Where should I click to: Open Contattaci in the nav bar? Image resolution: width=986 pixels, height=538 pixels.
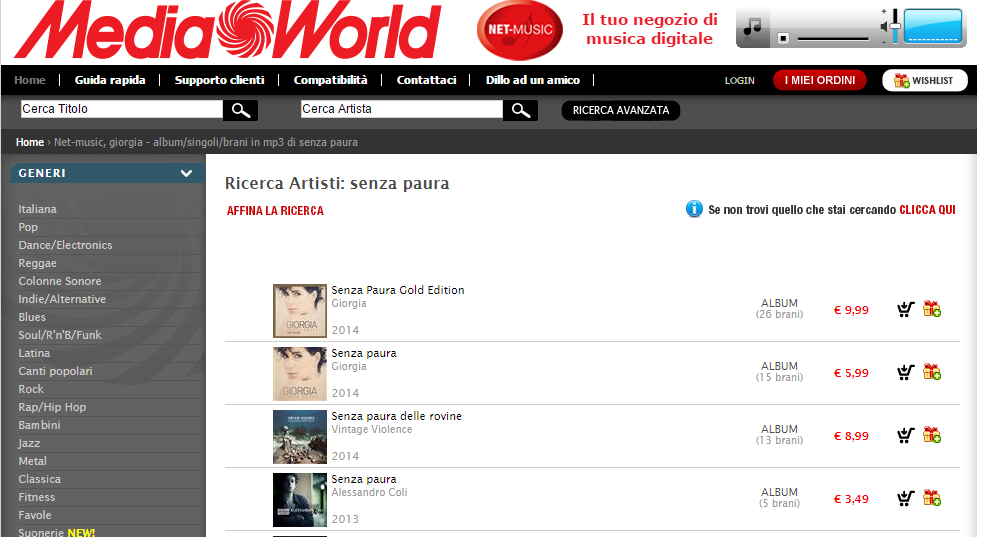pos(426,80)
